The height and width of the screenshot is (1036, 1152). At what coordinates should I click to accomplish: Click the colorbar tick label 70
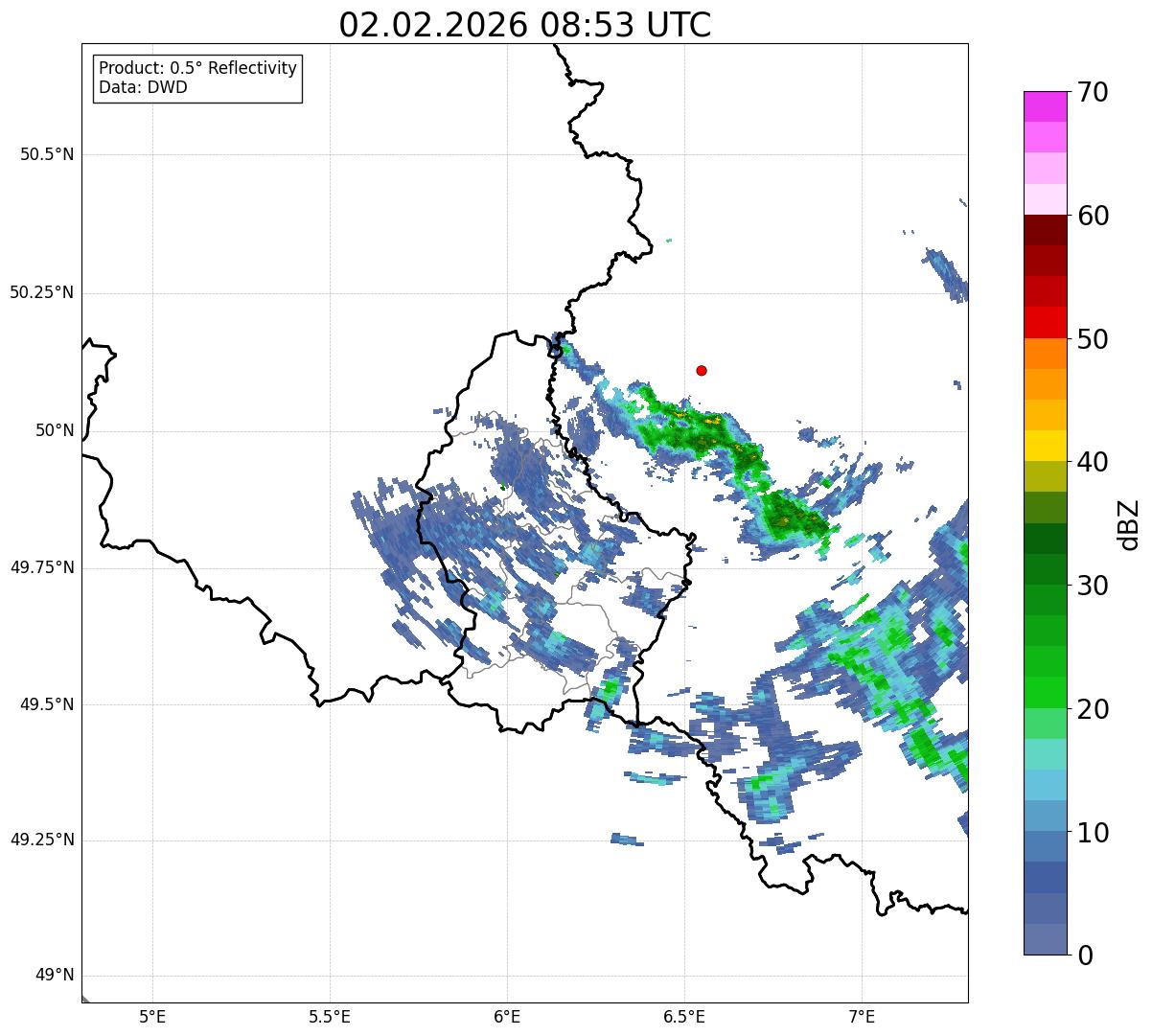click(1094, 92)
